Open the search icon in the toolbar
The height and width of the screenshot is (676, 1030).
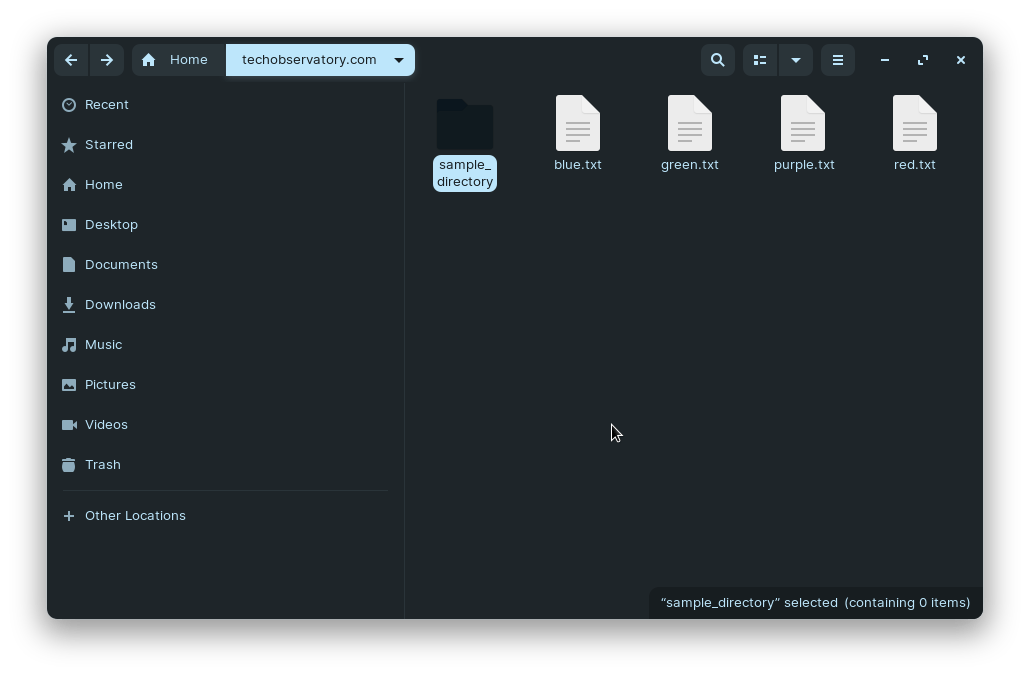pos(717,60)
